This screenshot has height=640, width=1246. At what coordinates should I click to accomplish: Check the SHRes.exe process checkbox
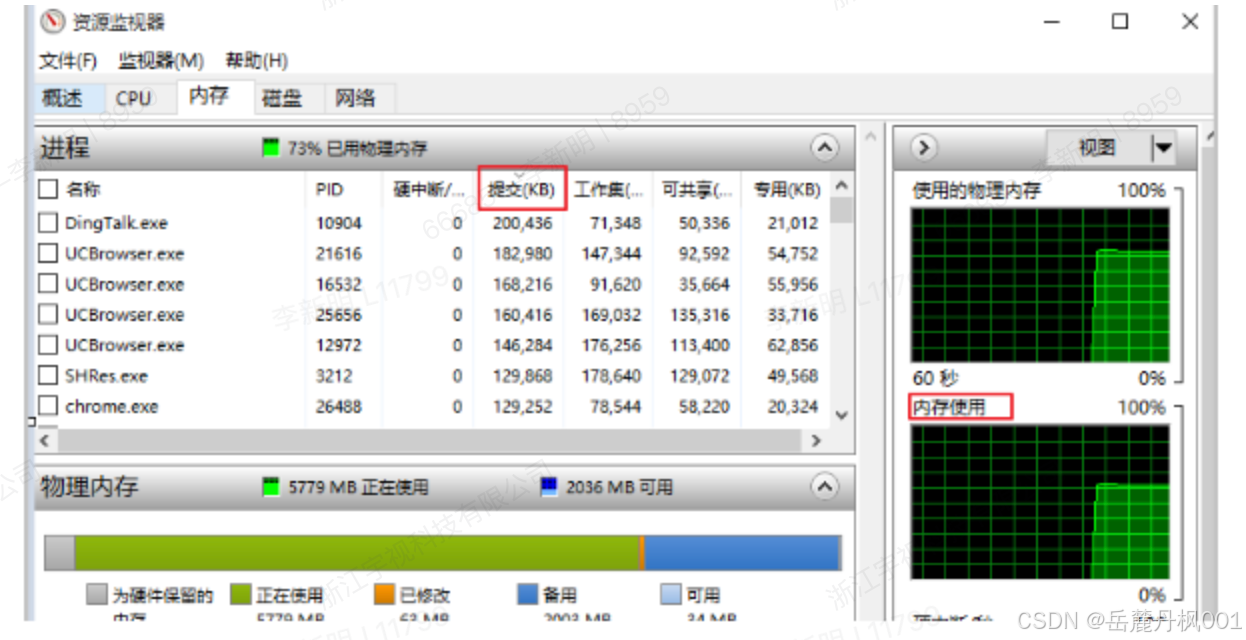click(x=48, y=376)
